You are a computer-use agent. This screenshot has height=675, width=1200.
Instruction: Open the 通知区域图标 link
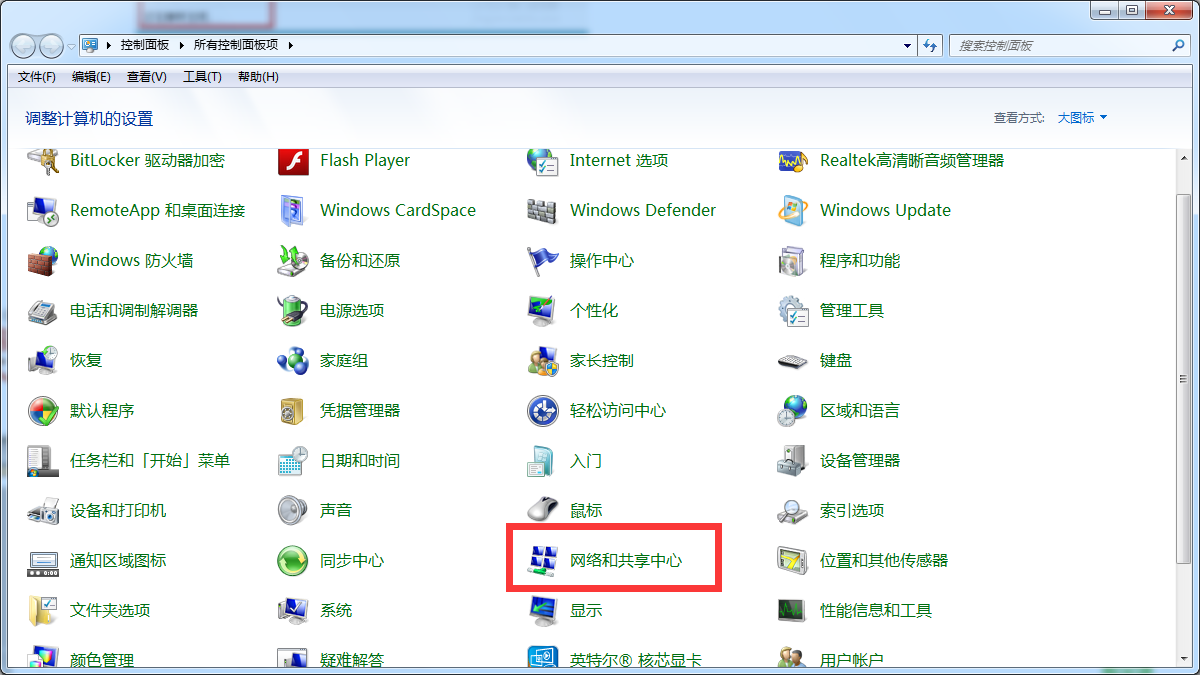pos(118,561)
